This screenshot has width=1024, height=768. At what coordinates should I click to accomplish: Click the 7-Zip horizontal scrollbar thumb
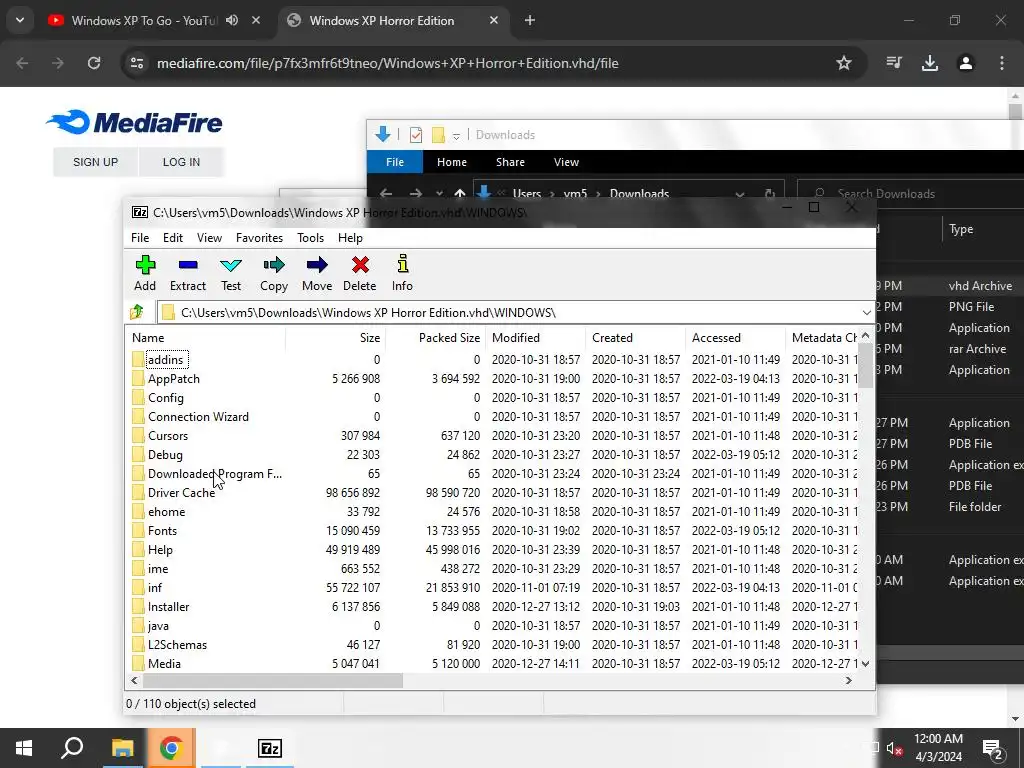(x=273, y=680)
